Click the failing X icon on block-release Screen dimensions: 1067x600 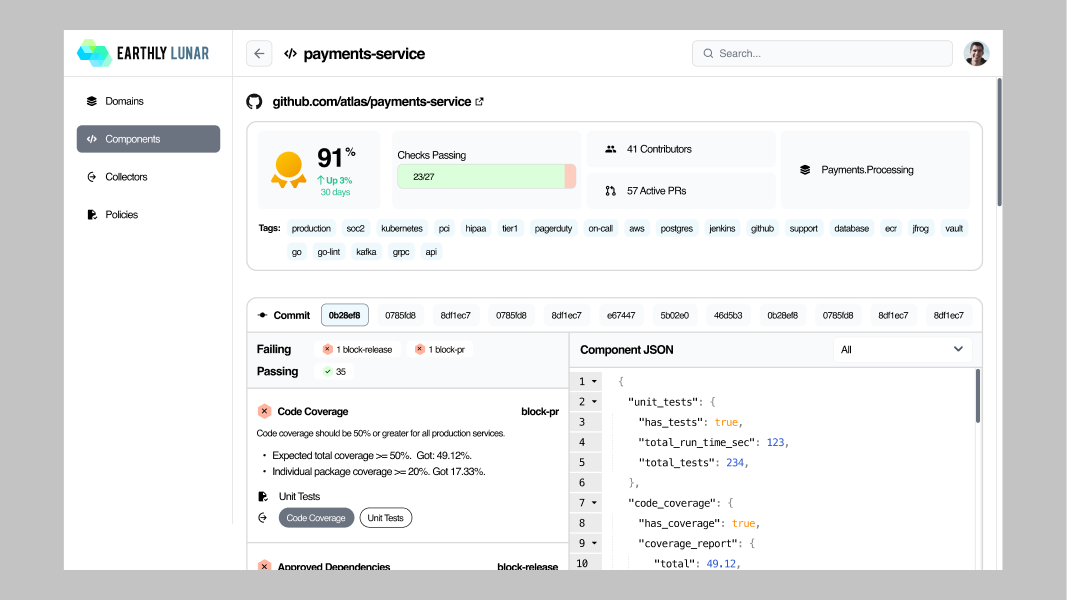pyautogui.click(x=327, y=349)
